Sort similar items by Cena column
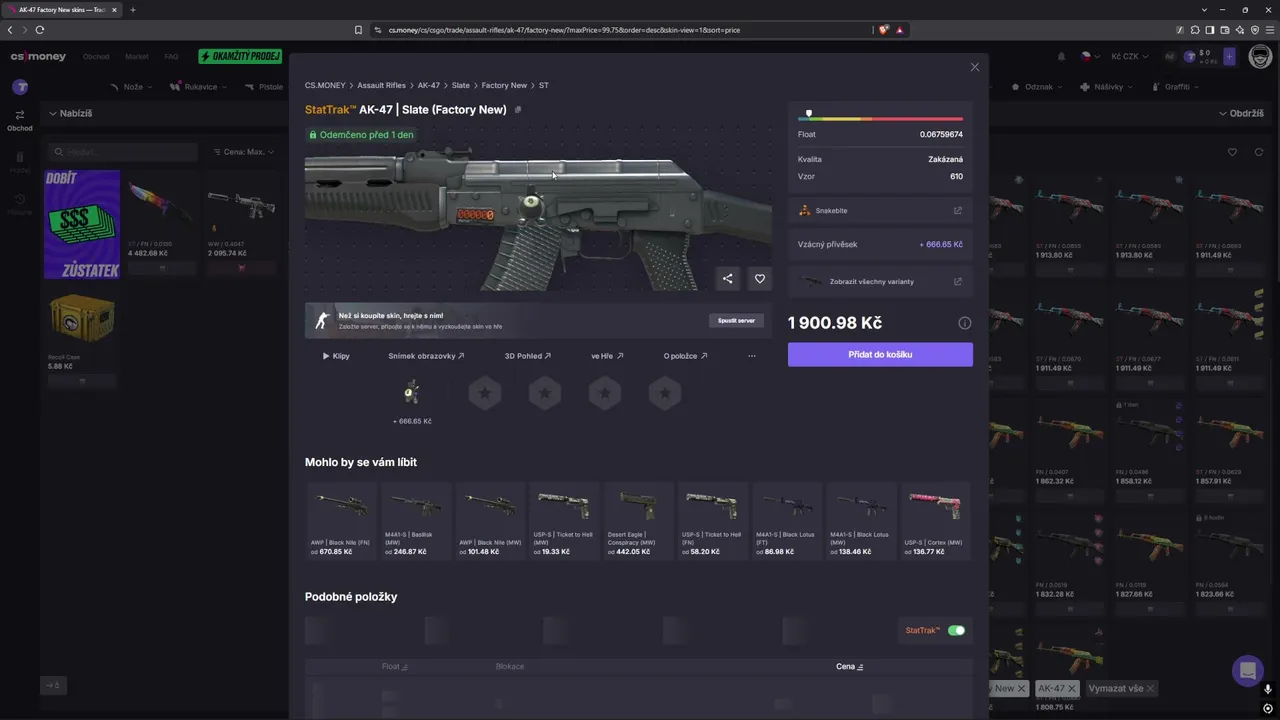Viewport: 1280px width, 720px height. [x=850, y=666]
